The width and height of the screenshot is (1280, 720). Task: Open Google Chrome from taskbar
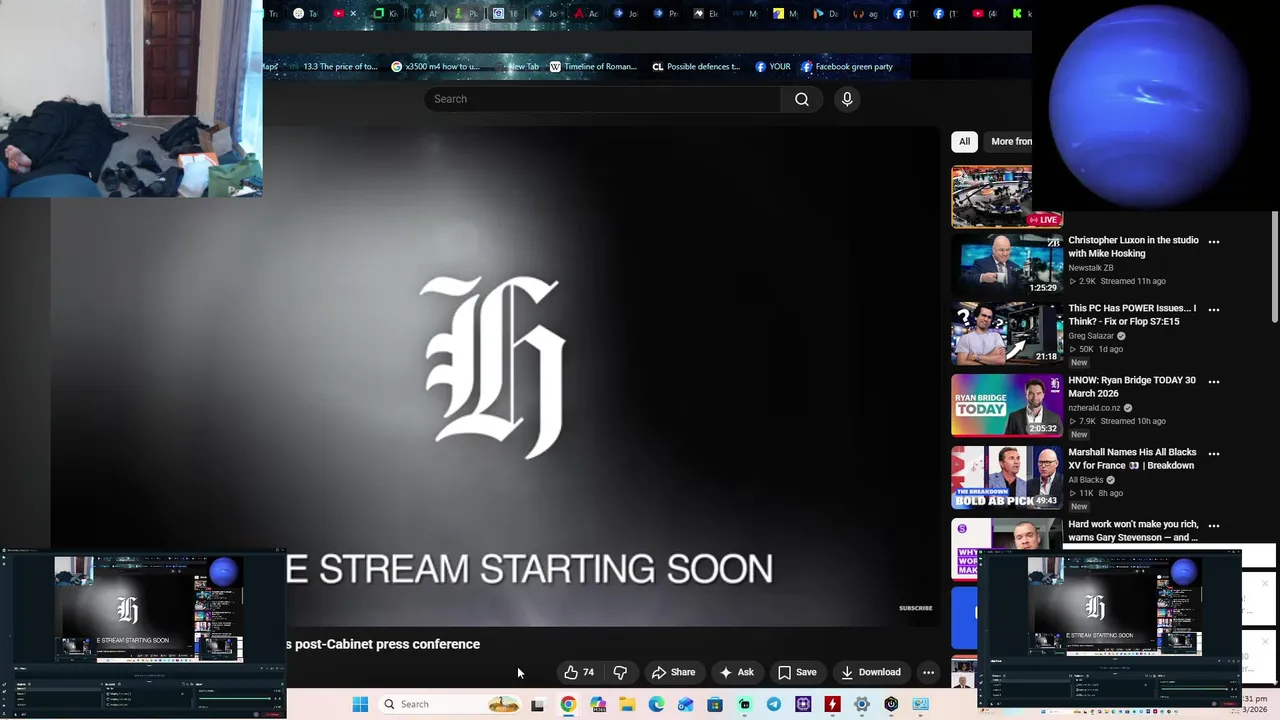tap(568, 704)
